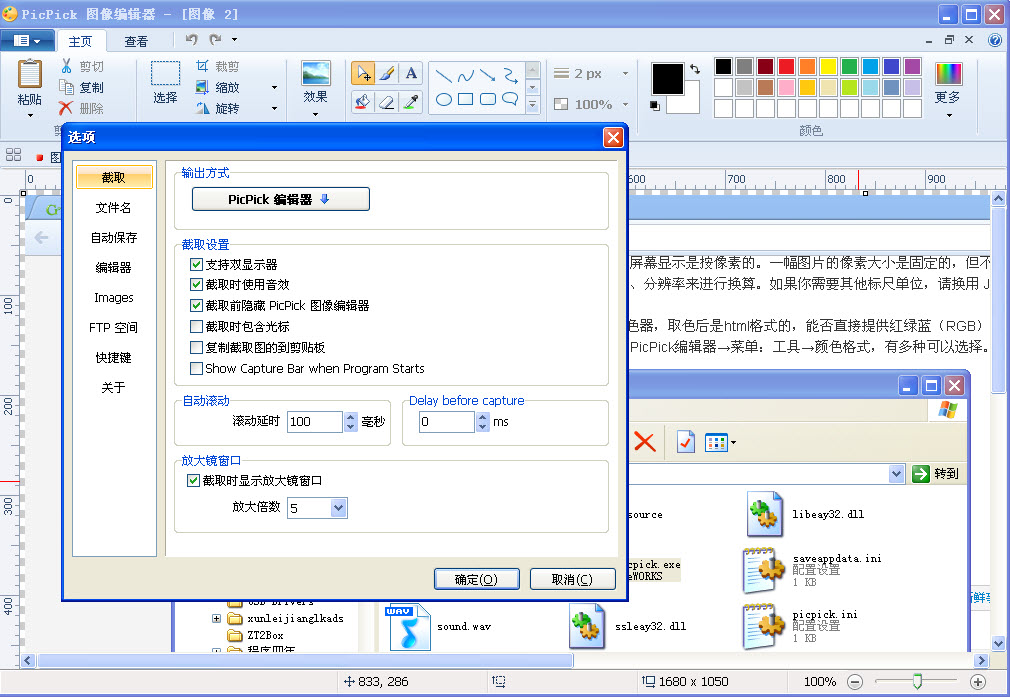This screenshot has width=1010, height=697.
Task: Open the More colors spectrum icon
Action: tap(948, 74)
